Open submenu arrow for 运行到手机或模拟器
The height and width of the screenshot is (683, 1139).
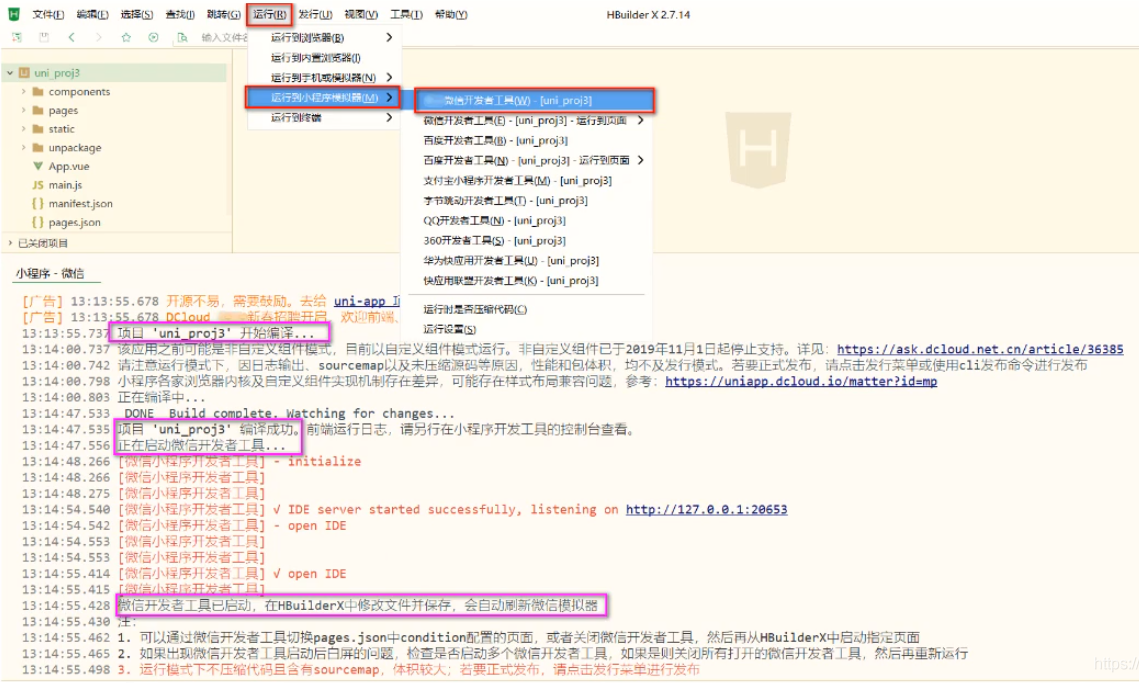[x=389, y=77]
